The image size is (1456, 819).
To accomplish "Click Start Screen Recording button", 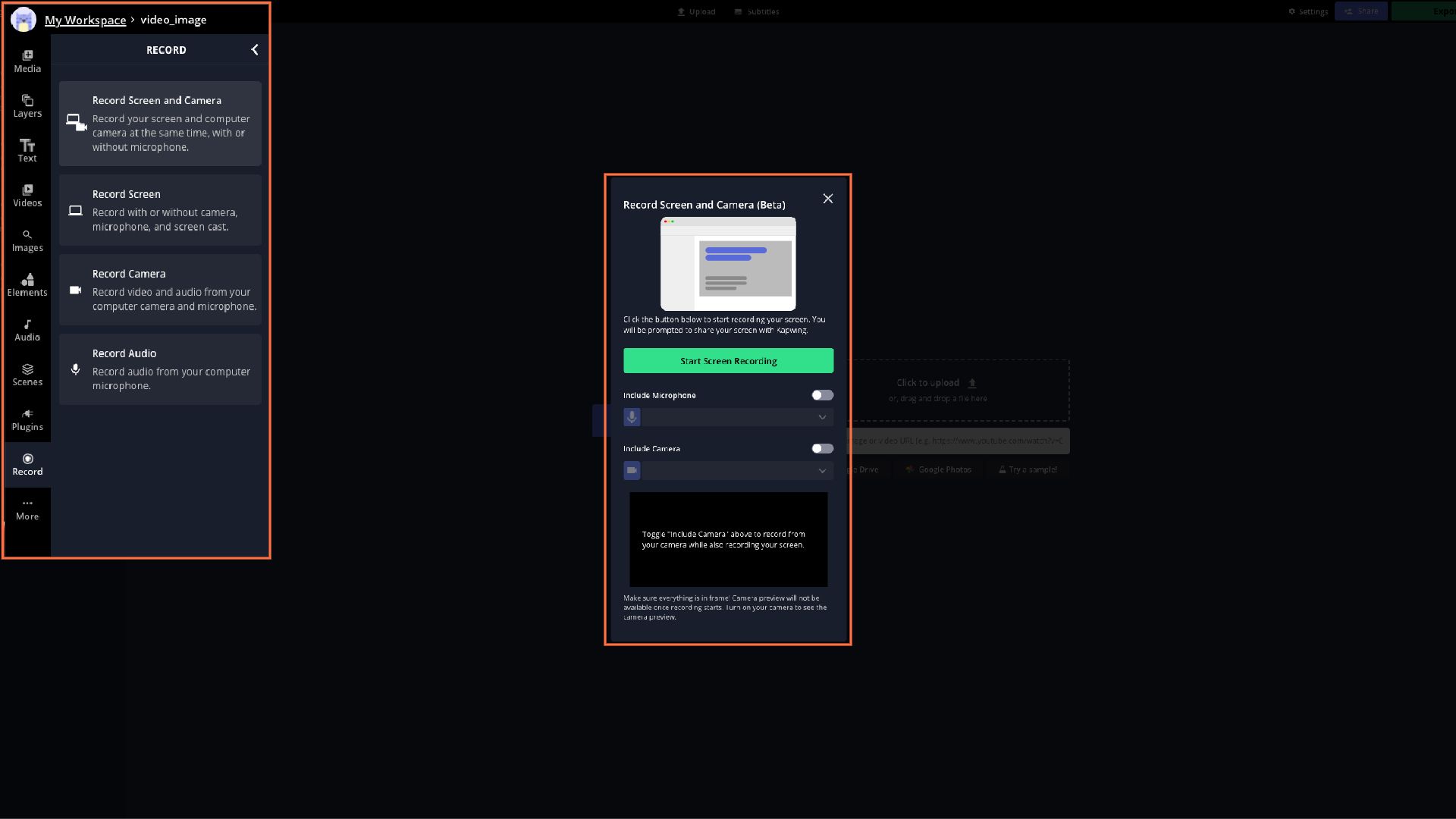I will (728, 361).
